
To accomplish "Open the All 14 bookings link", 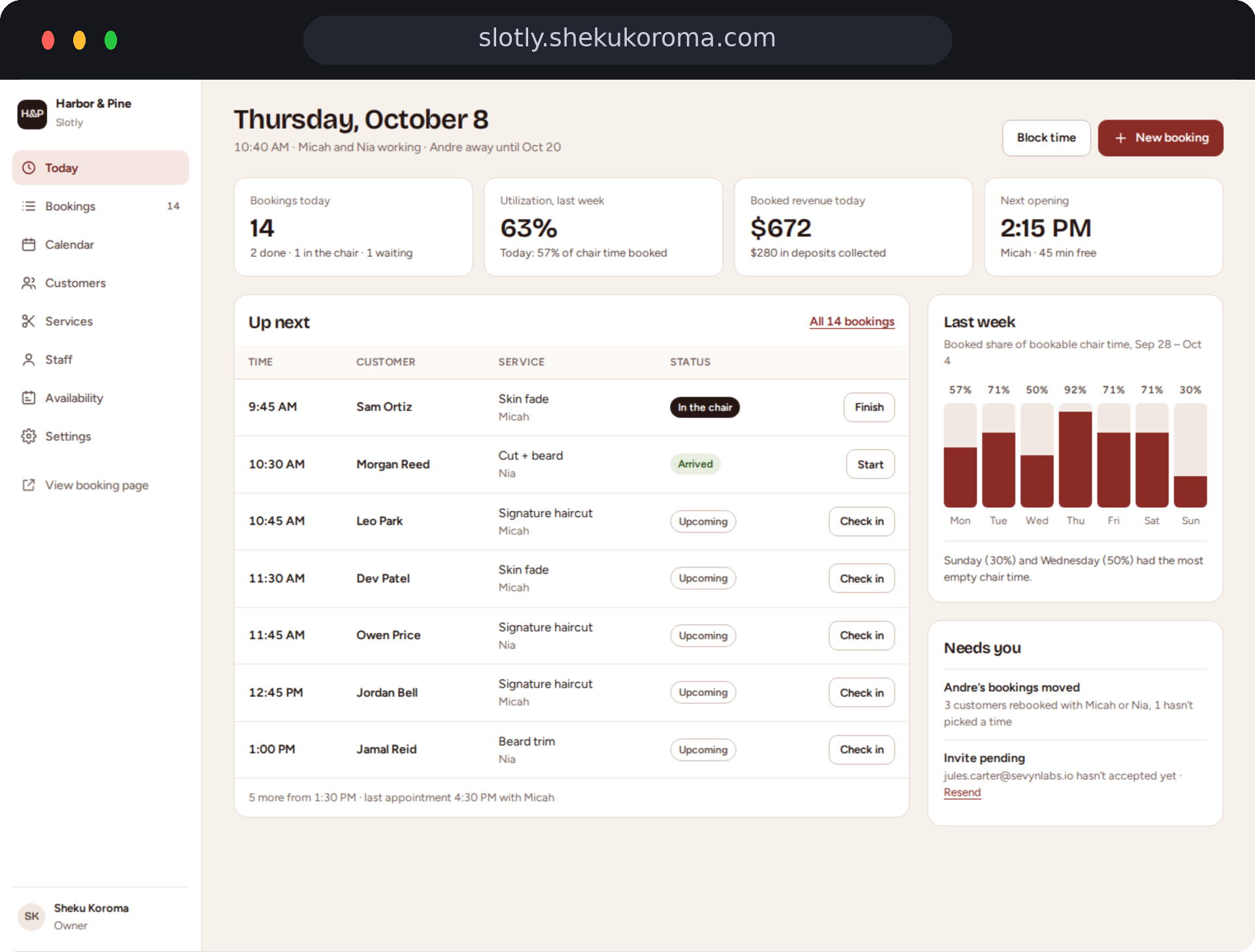I will click(852, 321).
